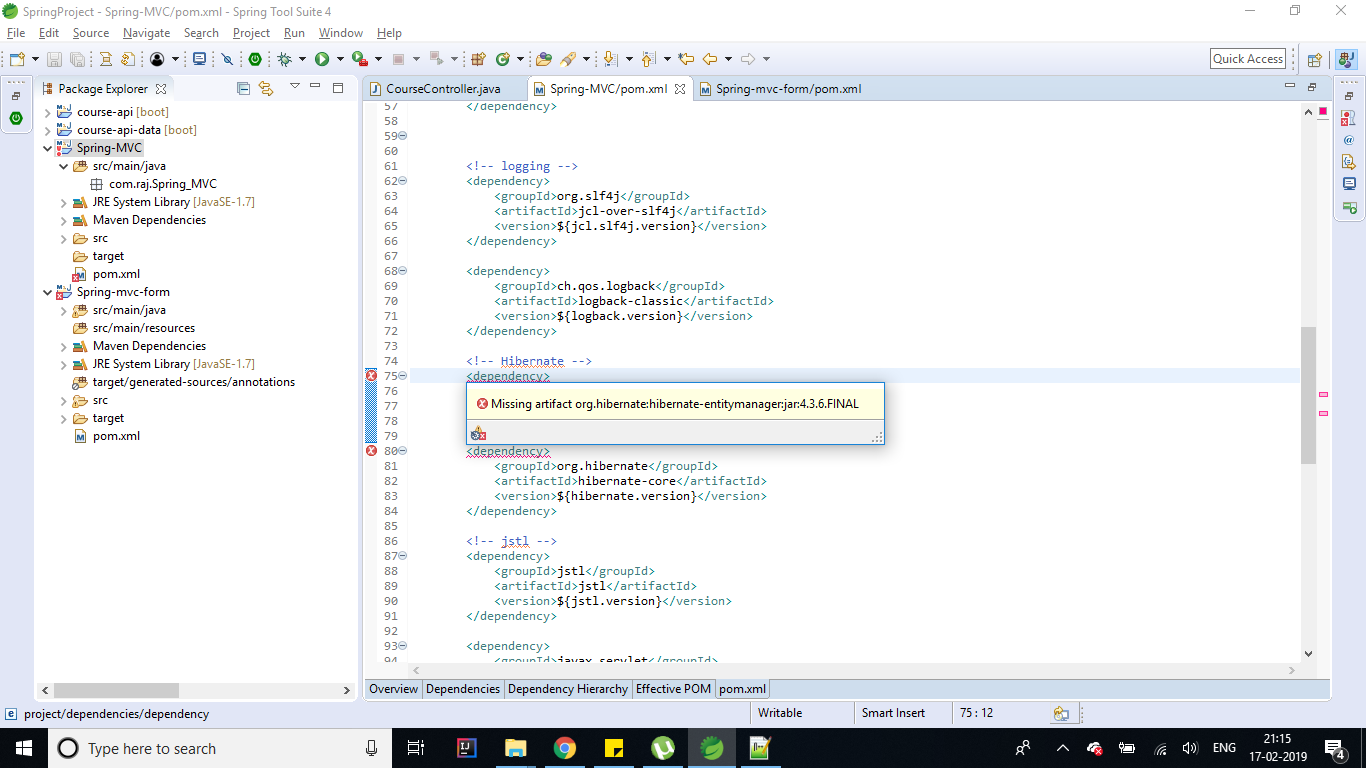
Task: Open the CourseController.java editor tab
Action: point(442,89)
